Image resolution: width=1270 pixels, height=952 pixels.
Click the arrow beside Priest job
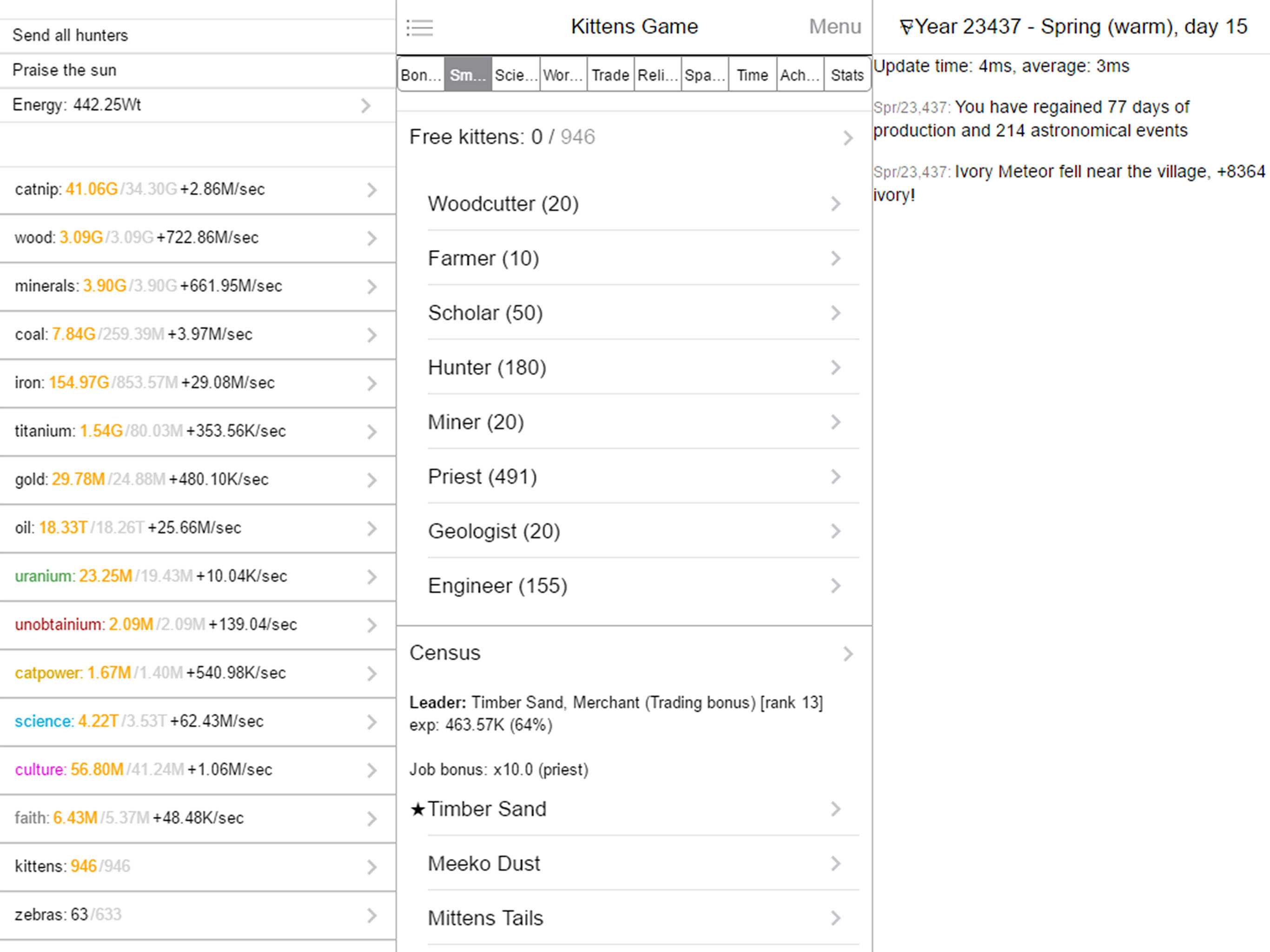[835, 476]
